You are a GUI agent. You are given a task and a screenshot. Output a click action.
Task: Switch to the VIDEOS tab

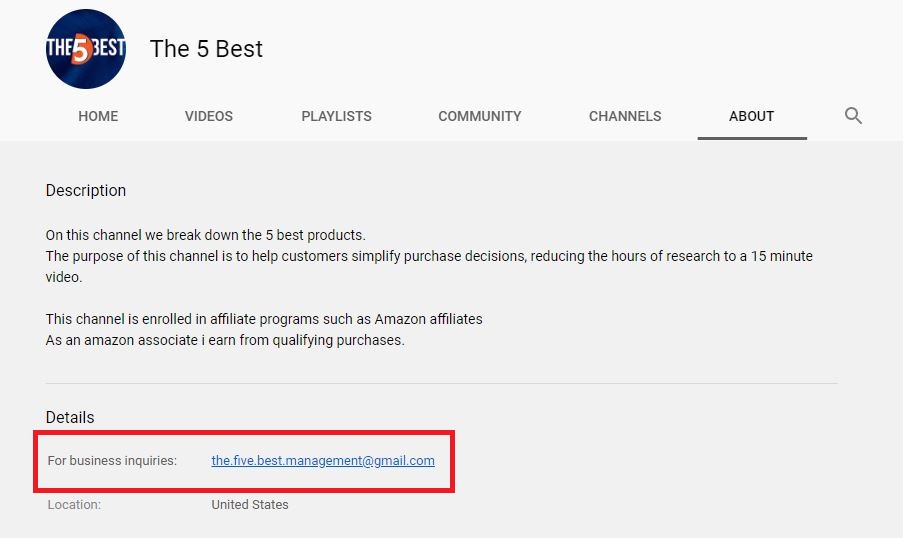[208, 116]
